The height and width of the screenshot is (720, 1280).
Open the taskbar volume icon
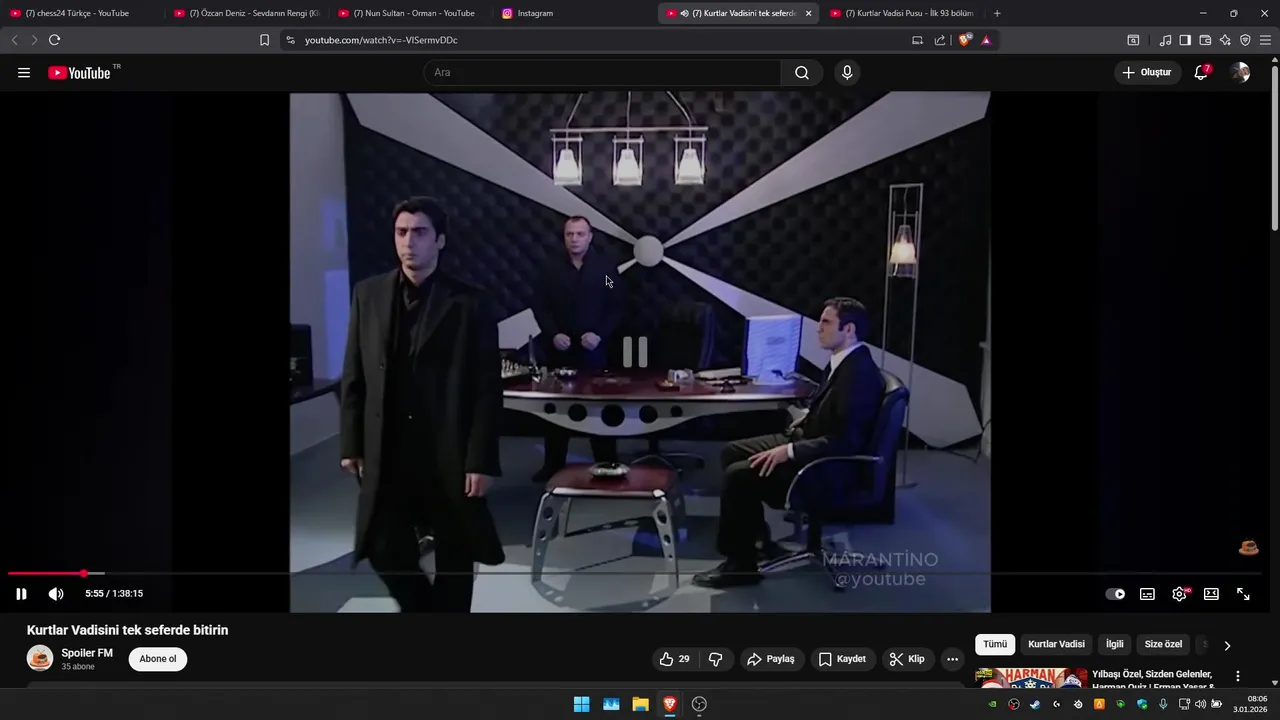(x=1200, y=704)
